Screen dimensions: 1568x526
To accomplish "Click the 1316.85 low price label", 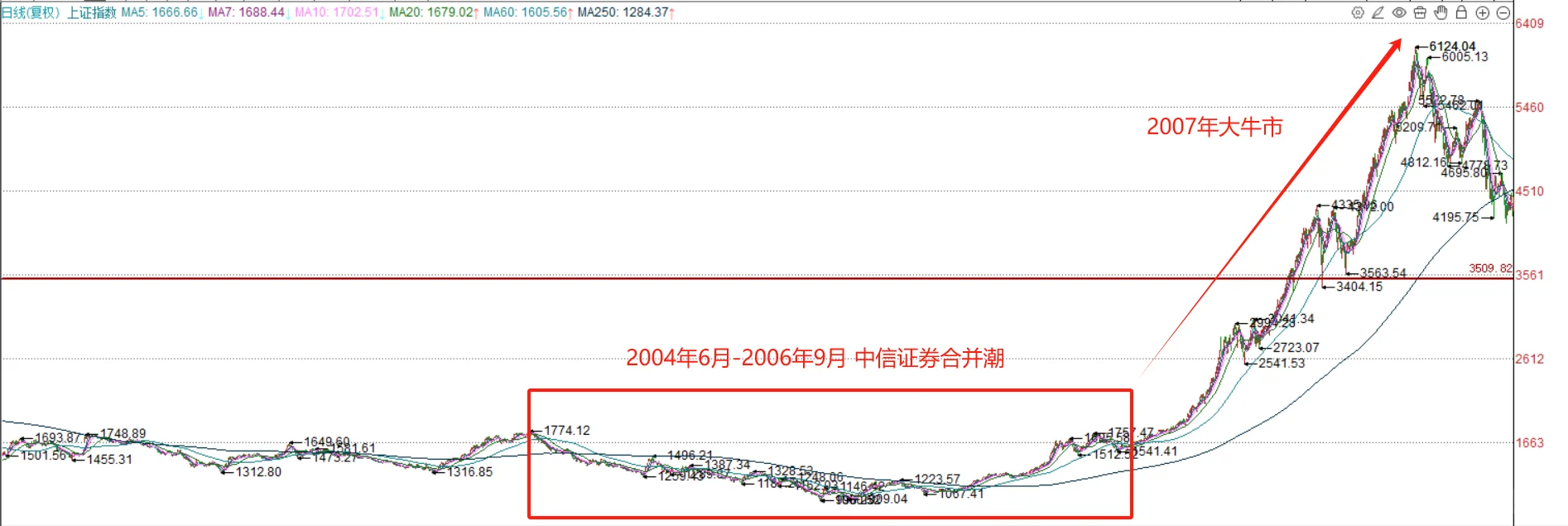I will pos(469,472).
